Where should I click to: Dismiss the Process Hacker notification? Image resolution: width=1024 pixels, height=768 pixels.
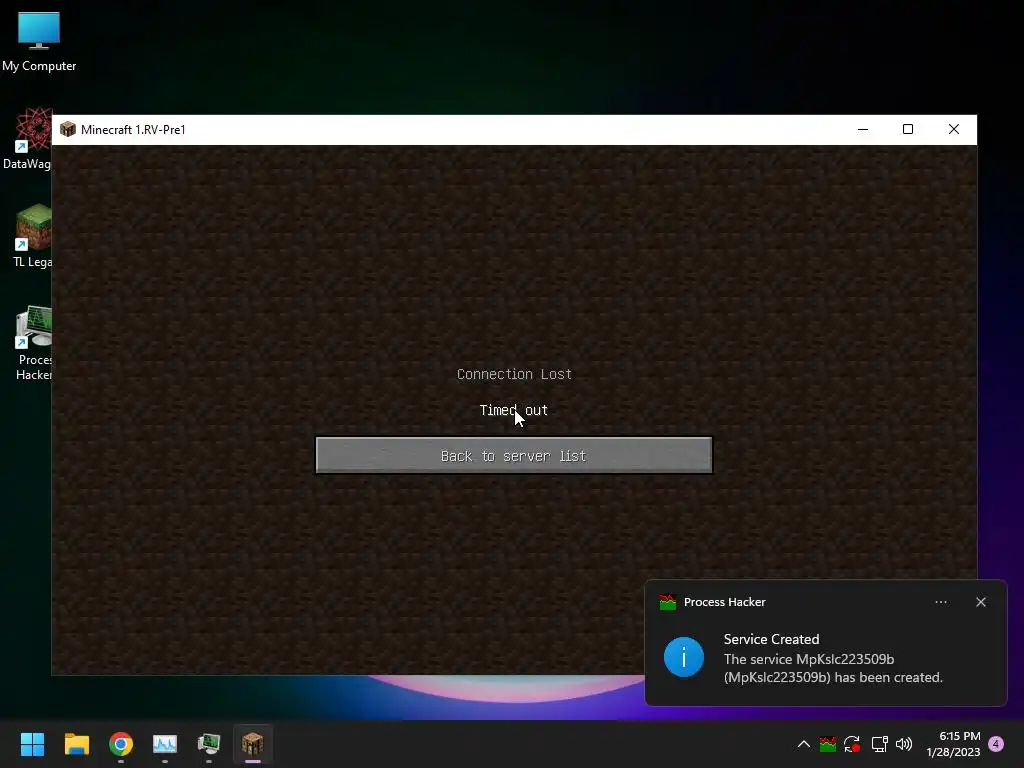pyautogui.click(x=981, y=602)
